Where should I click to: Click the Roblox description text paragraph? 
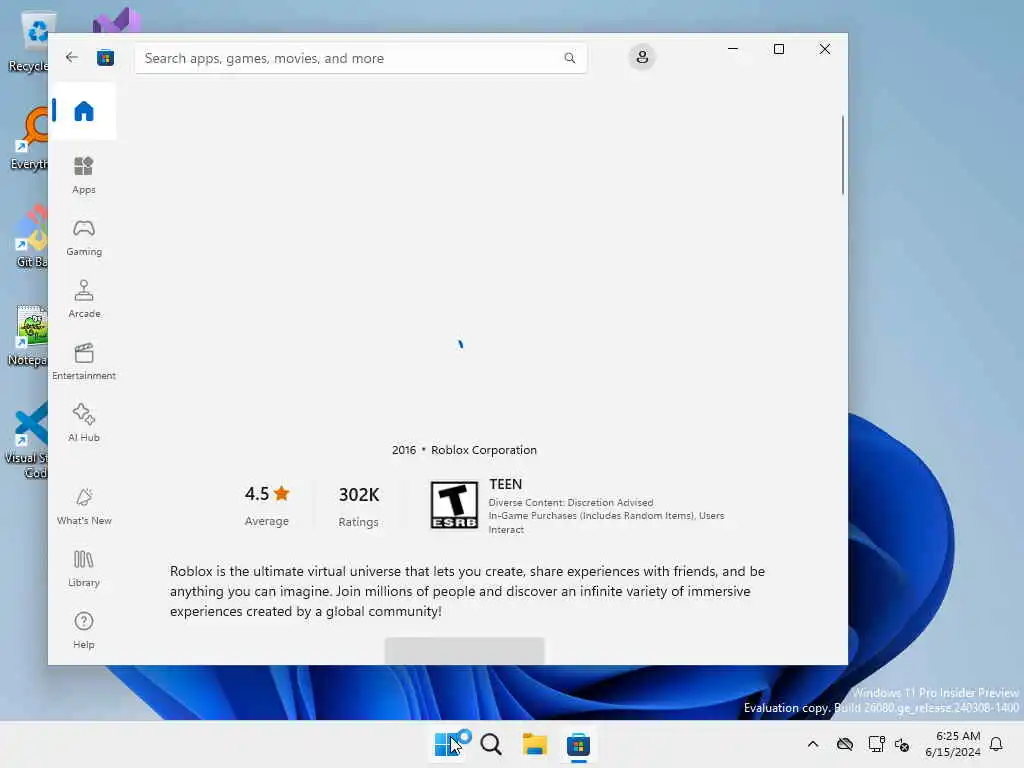[468, 591]
